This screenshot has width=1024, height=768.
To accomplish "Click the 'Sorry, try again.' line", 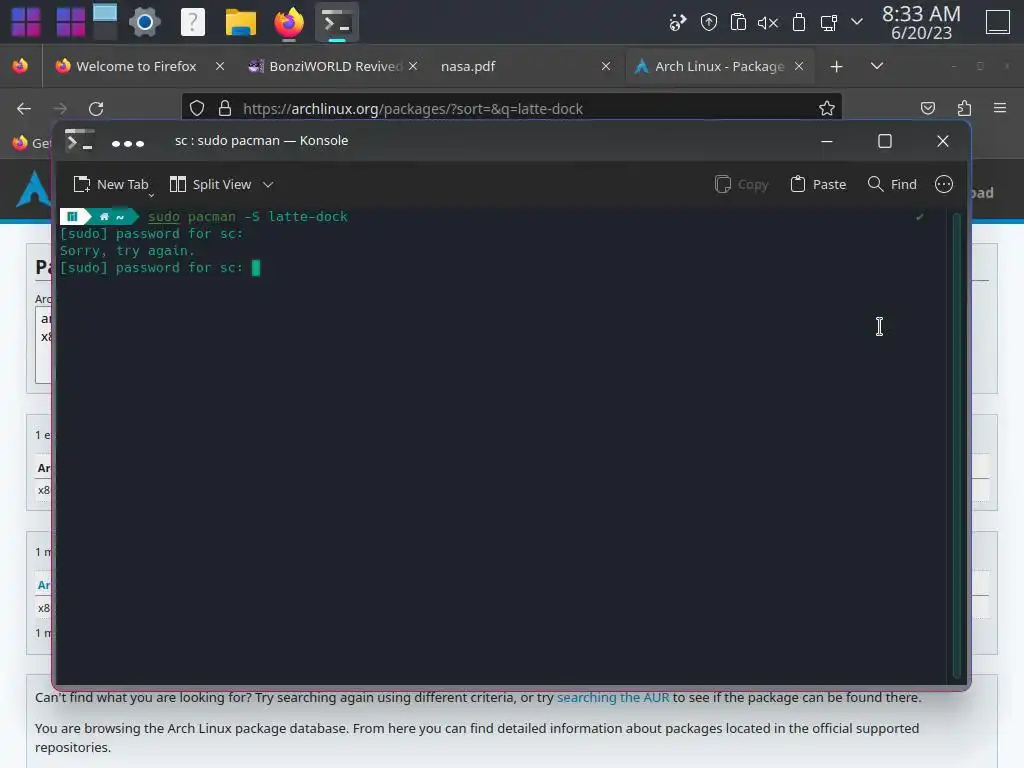I will coord(127,251).
